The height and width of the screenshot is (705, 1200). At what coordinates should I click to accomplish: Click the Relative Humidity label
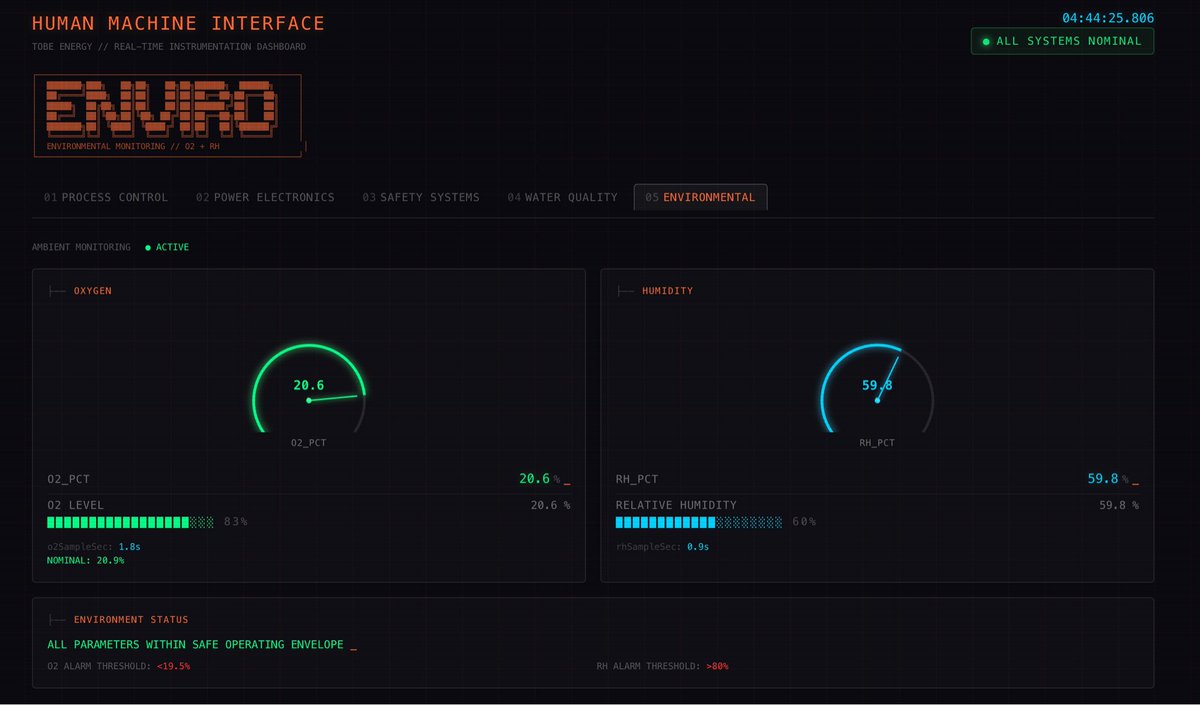pyautogui.click(x=676, y=505)
